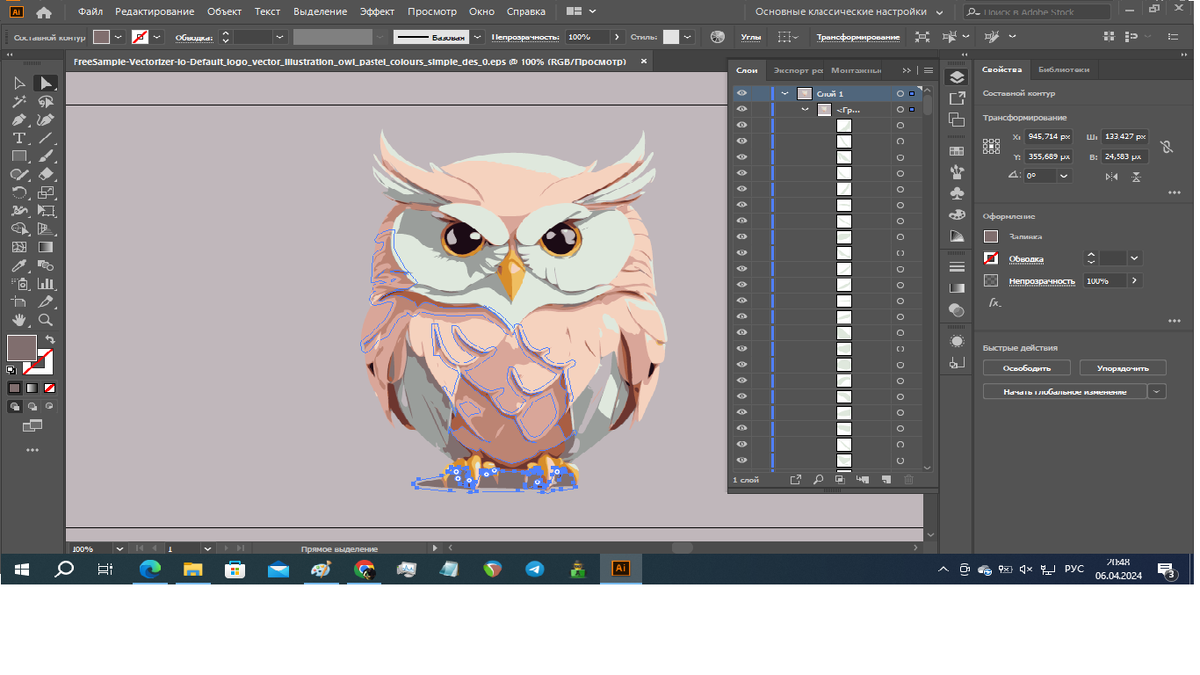Click the Углы button in control bar
Screen dimensions: 1200x675
(x=750, y=37)
